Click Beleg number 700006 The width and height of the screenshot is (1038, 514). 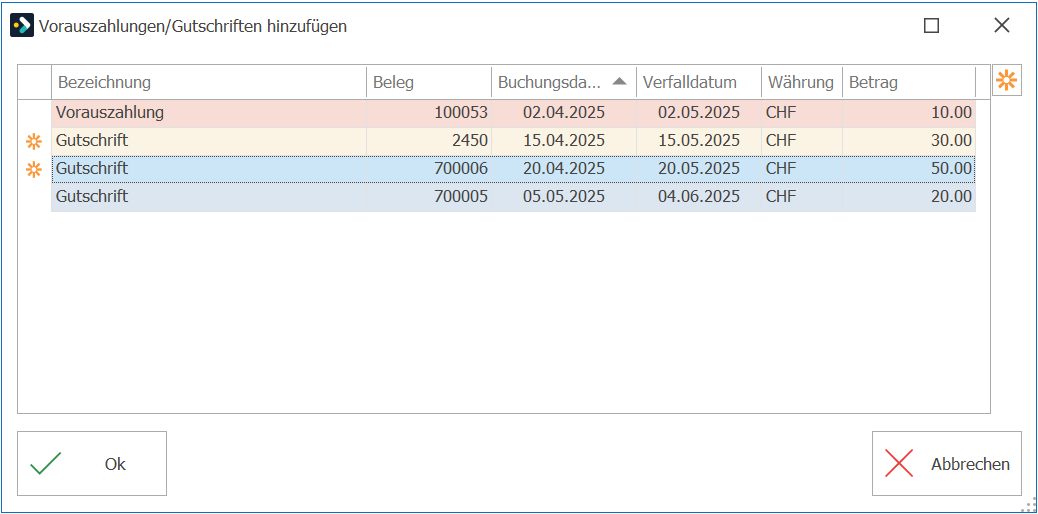pyautogui.click(x=461, y=170)
